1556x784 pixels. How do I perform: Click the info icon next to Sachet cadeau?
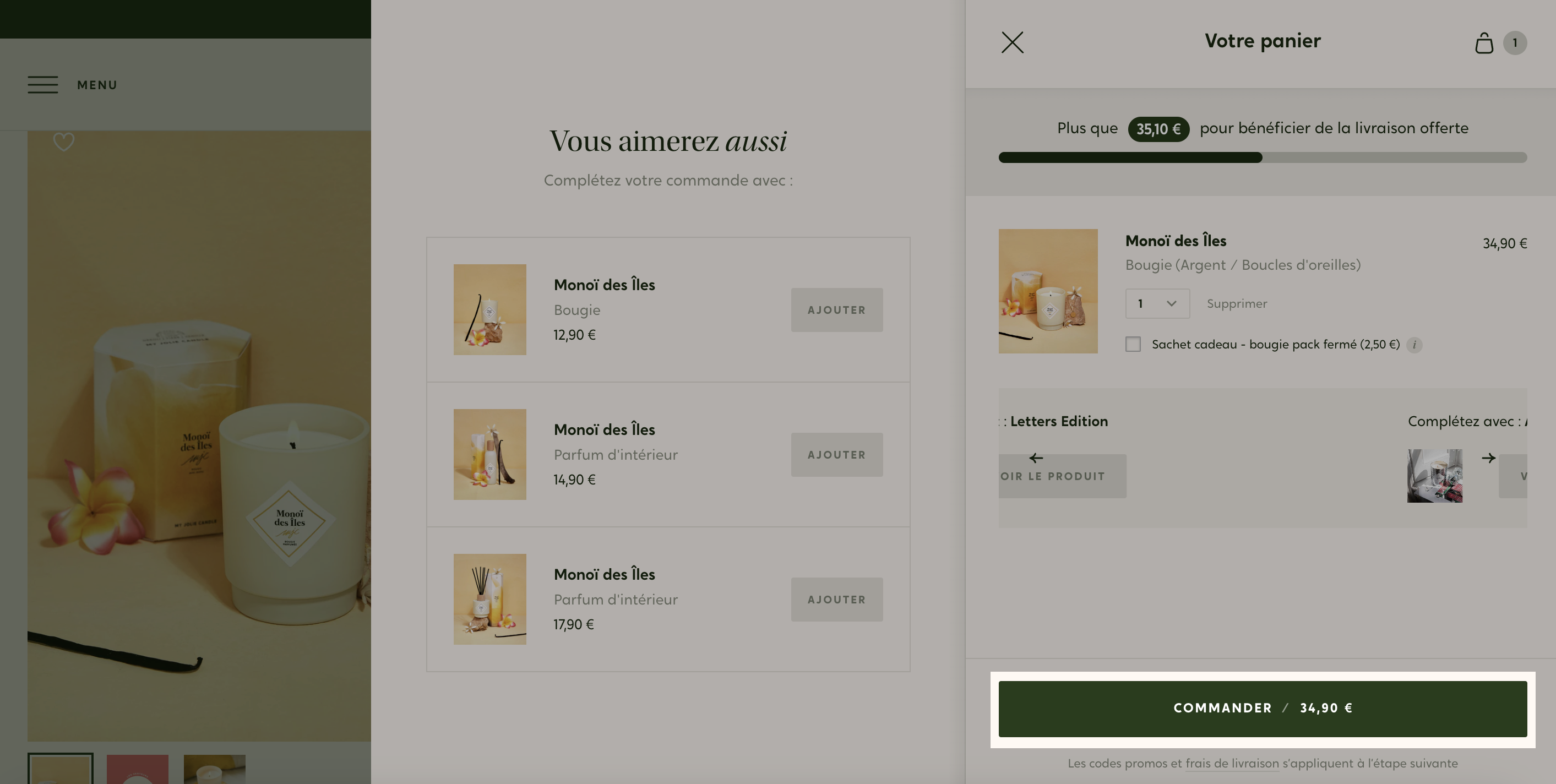(x=1414, y=345)
